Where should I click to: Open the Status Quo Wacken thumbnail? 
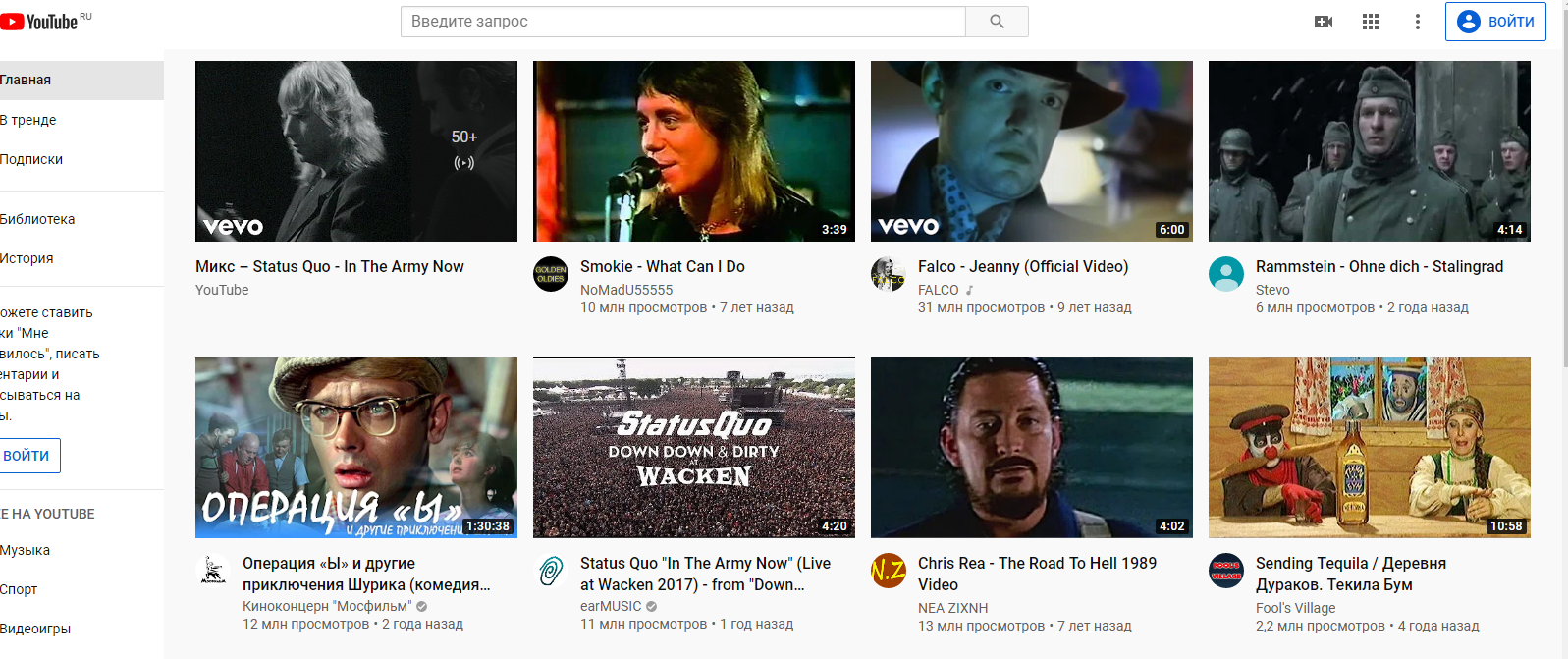694,448
